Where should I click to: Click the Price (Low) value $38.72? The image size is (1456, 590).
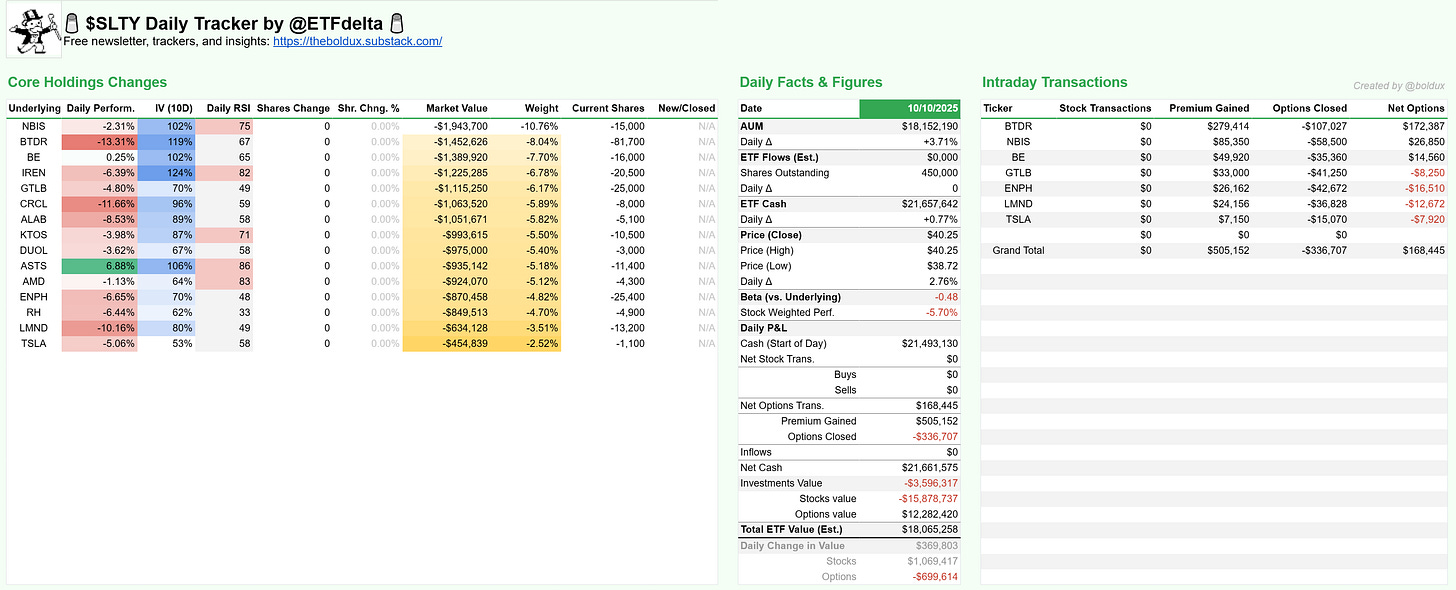(943, 266)
